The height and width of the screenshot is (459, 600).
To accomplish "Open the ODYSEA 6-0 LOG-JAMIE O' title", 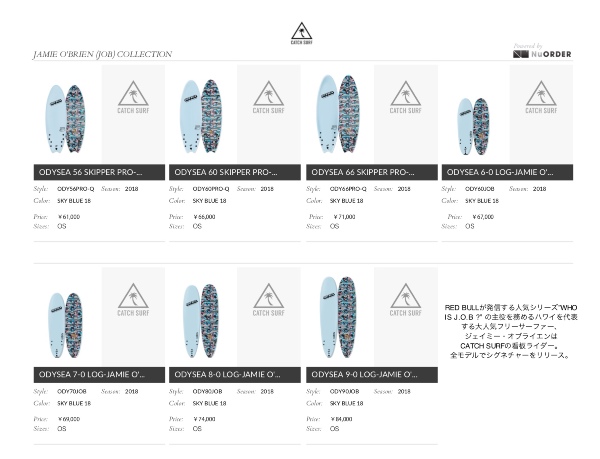I will [507, 172].
